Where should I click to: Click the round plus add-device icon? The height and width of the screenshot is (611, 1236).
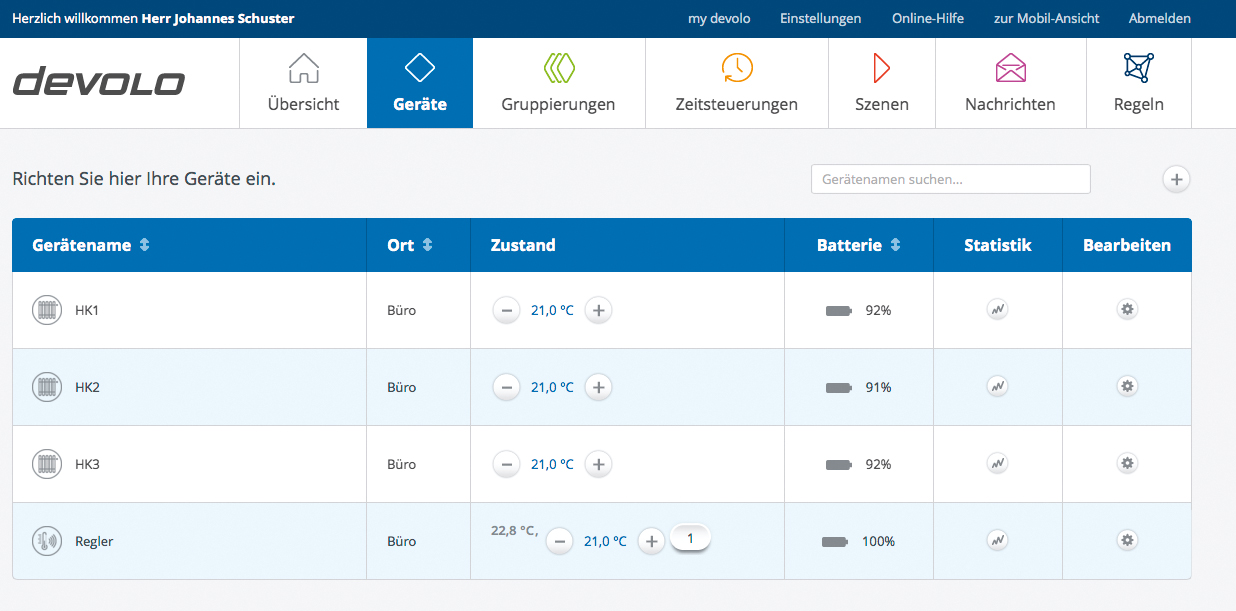point(1176,179)
